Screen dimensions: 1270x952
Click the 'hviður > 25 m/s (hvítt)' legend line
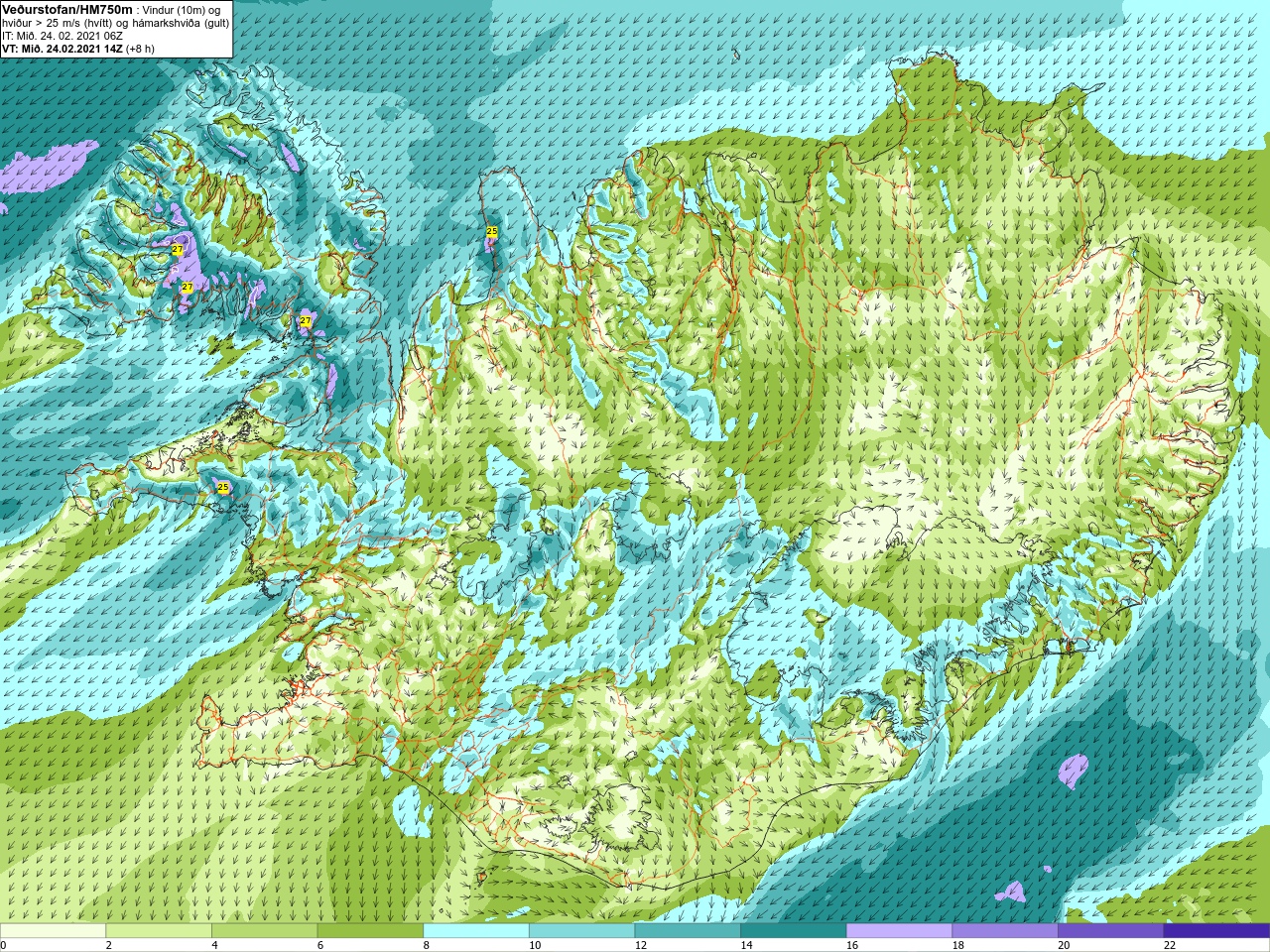(x=60, y=23)
